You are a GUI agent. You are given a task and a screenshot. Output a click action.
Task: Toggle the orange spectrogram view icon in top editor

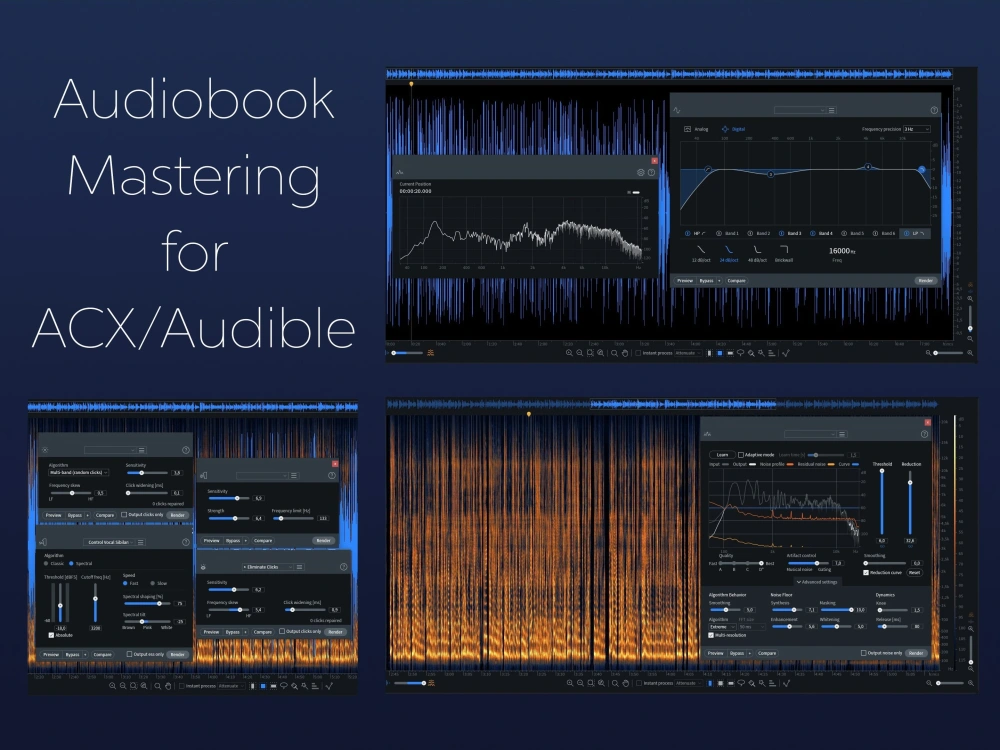point(430,353)
